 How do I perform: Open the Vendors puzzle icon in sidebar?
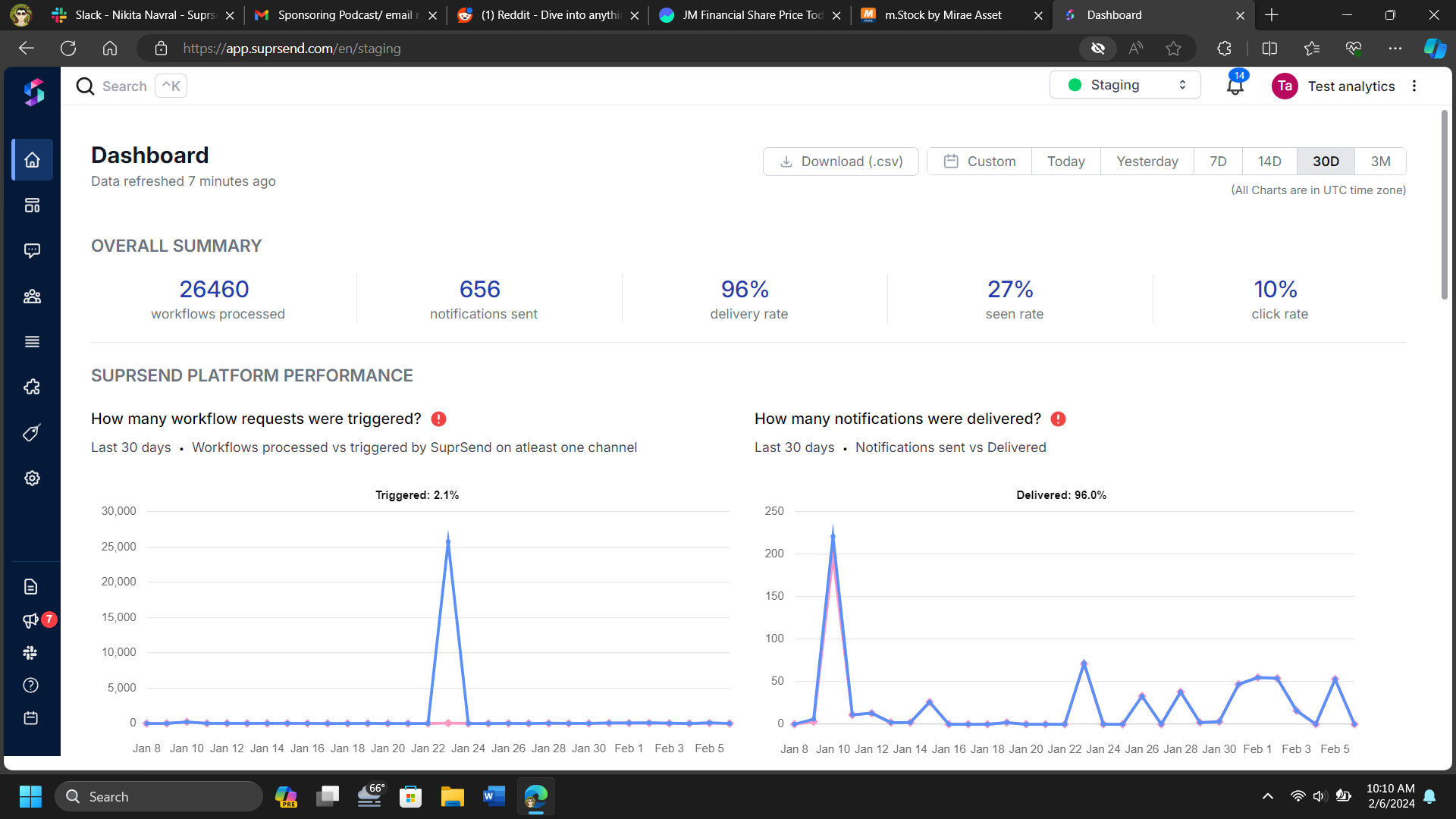[32, 388]
